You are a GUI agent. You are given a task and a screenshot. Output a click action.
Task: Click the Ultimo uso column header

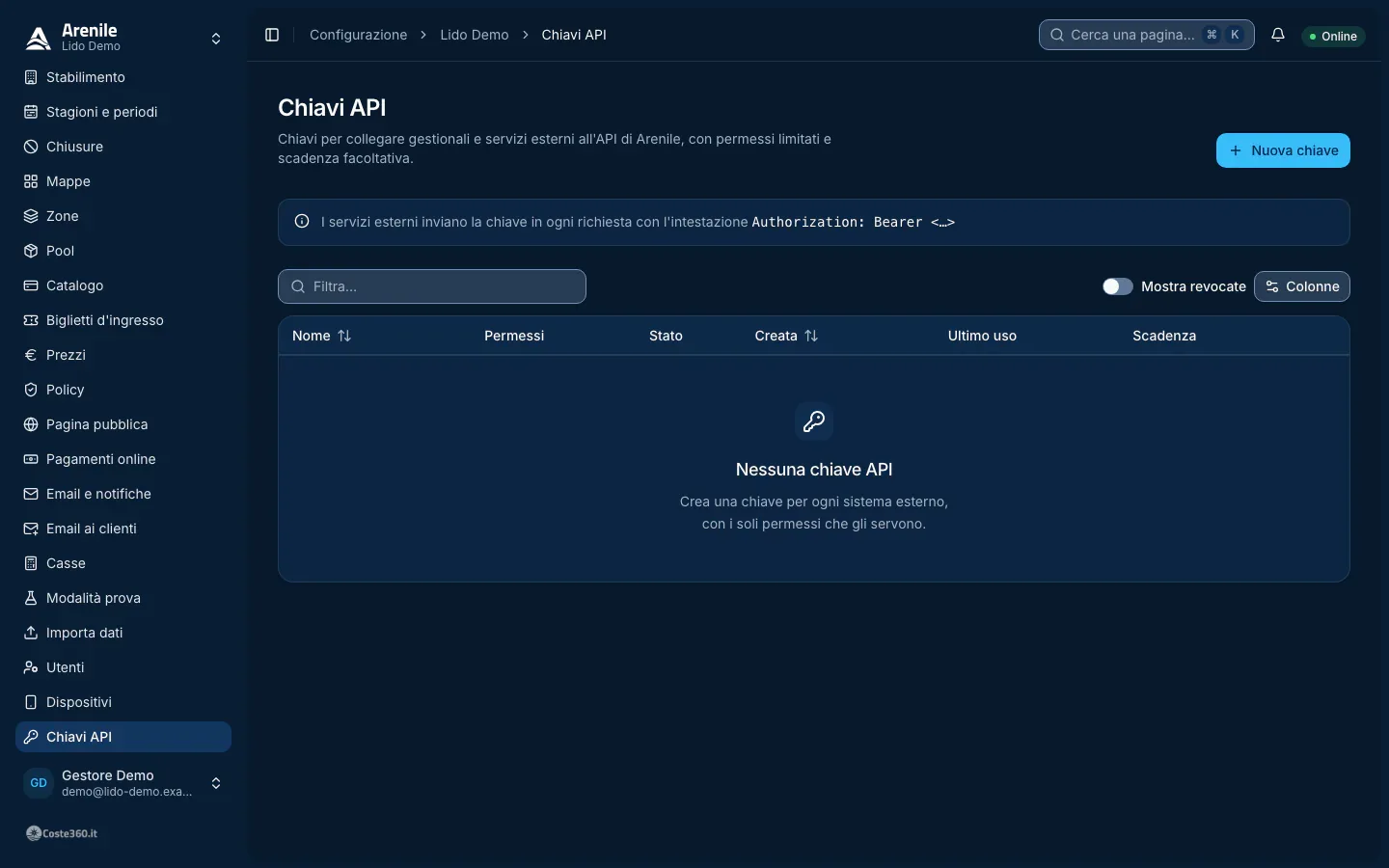pyautogui.click(x=982, y=336)
